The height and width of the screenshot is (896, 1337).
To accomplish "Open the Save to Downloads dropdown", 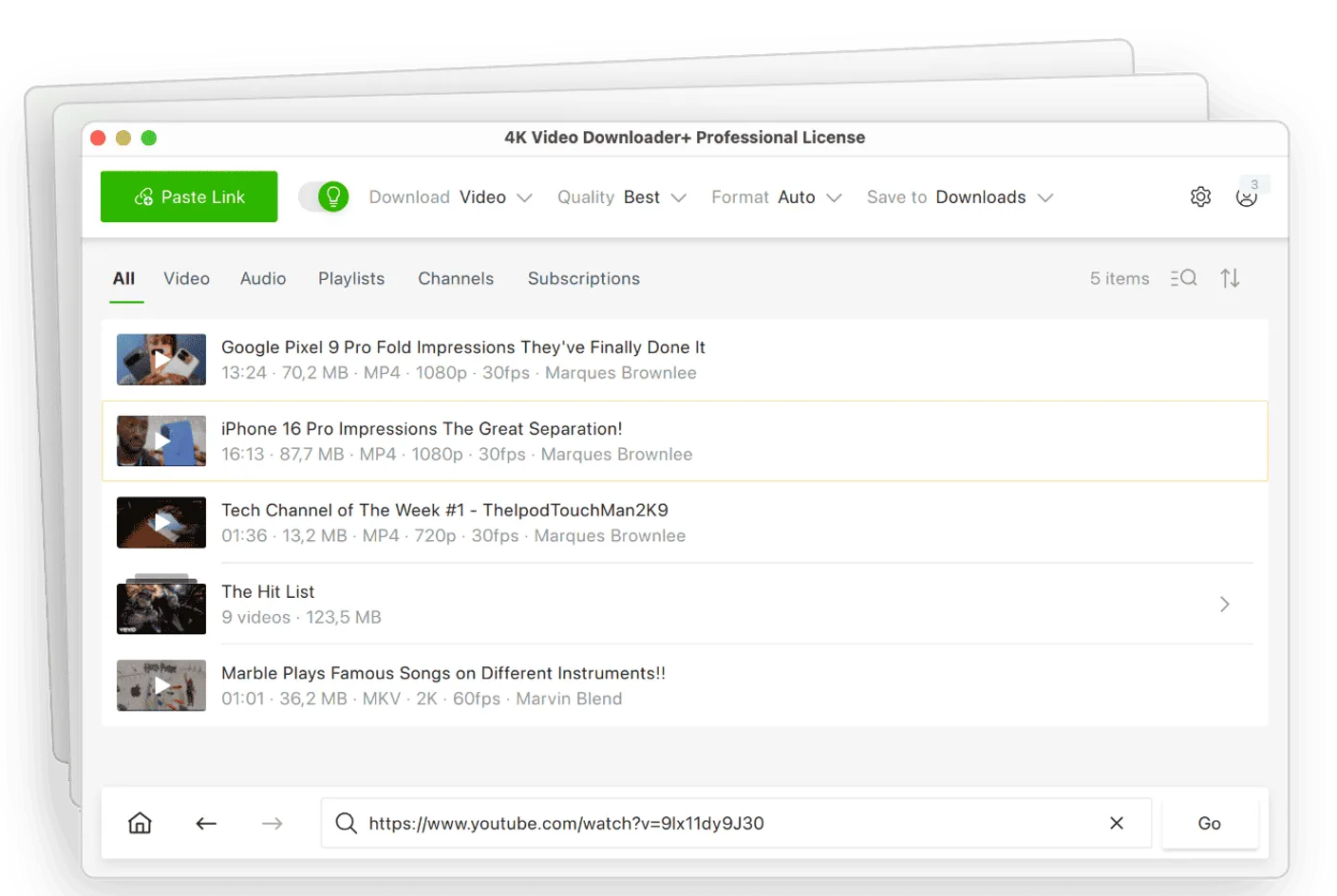I will click(x=960, y=197).
